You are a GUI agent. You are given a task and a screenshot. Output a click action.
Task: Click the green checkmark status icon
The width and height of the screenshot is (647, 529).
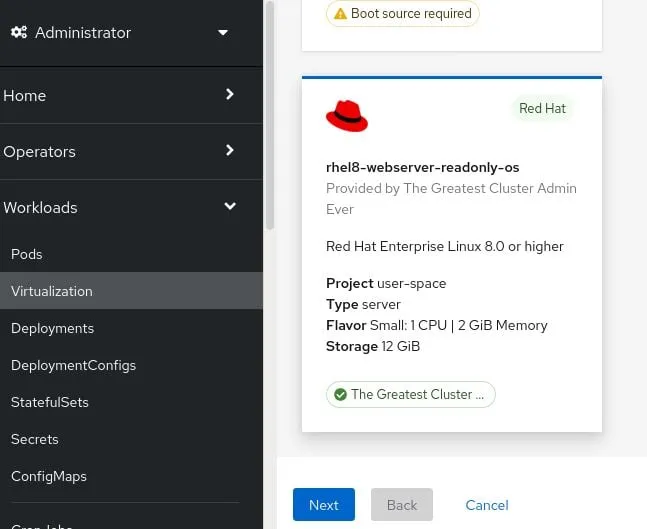coord(340,394)
